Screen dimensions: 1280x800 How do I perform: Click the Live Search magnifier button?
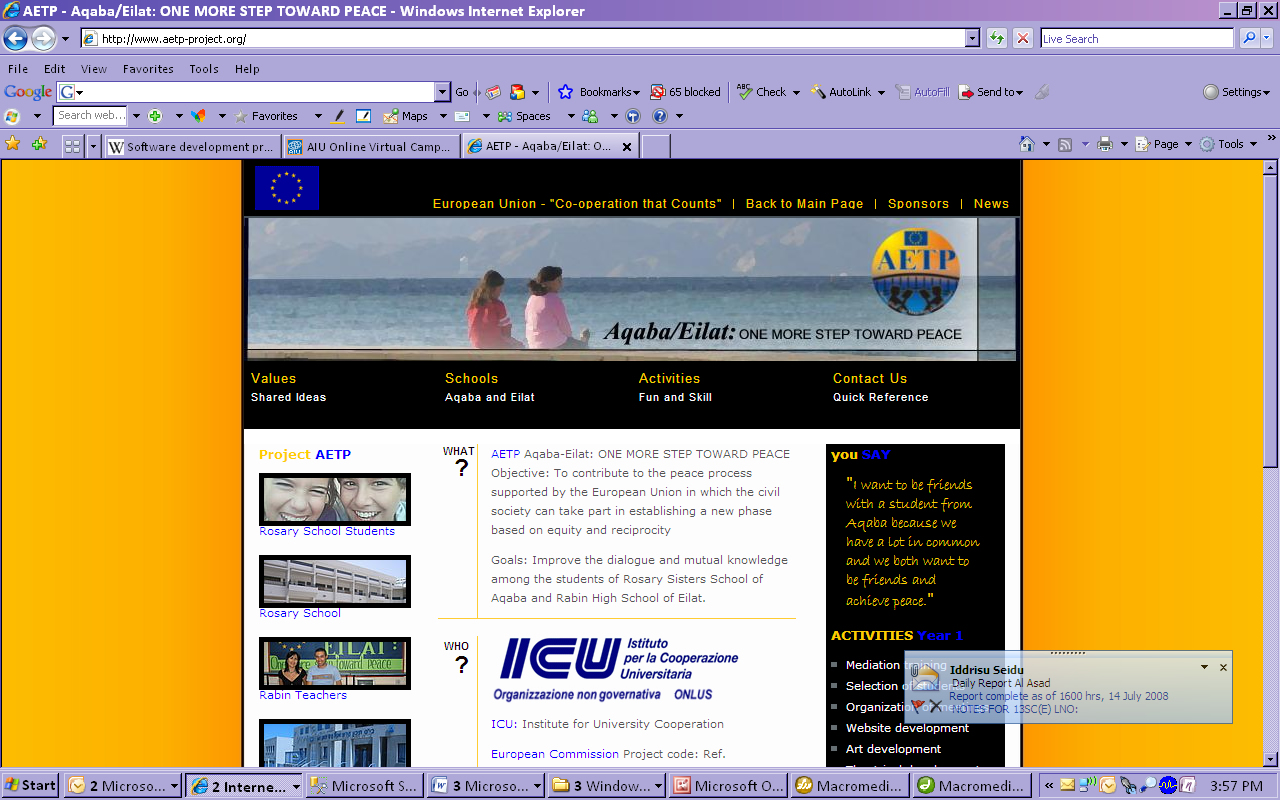(x=1248, y=38)
